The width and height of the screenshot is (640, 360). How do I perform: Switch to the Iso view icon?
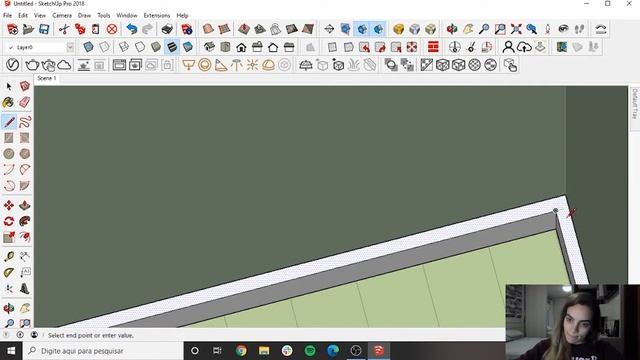click(209, 47)
